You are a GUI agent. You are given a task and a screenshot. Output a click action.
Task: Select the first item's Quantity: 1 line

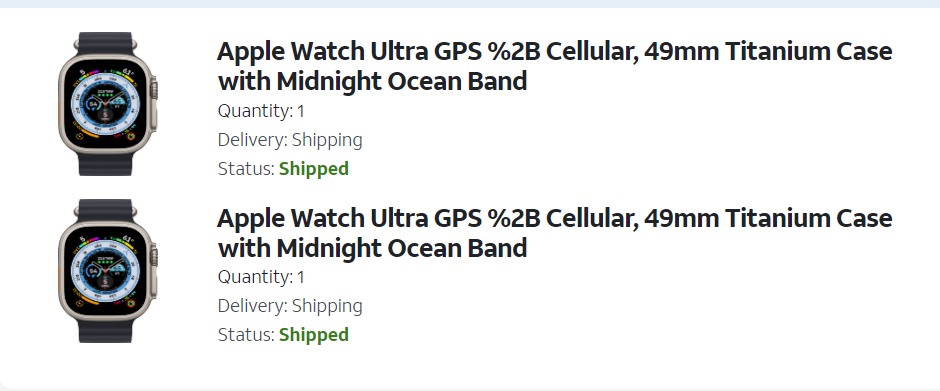(261, 111)
